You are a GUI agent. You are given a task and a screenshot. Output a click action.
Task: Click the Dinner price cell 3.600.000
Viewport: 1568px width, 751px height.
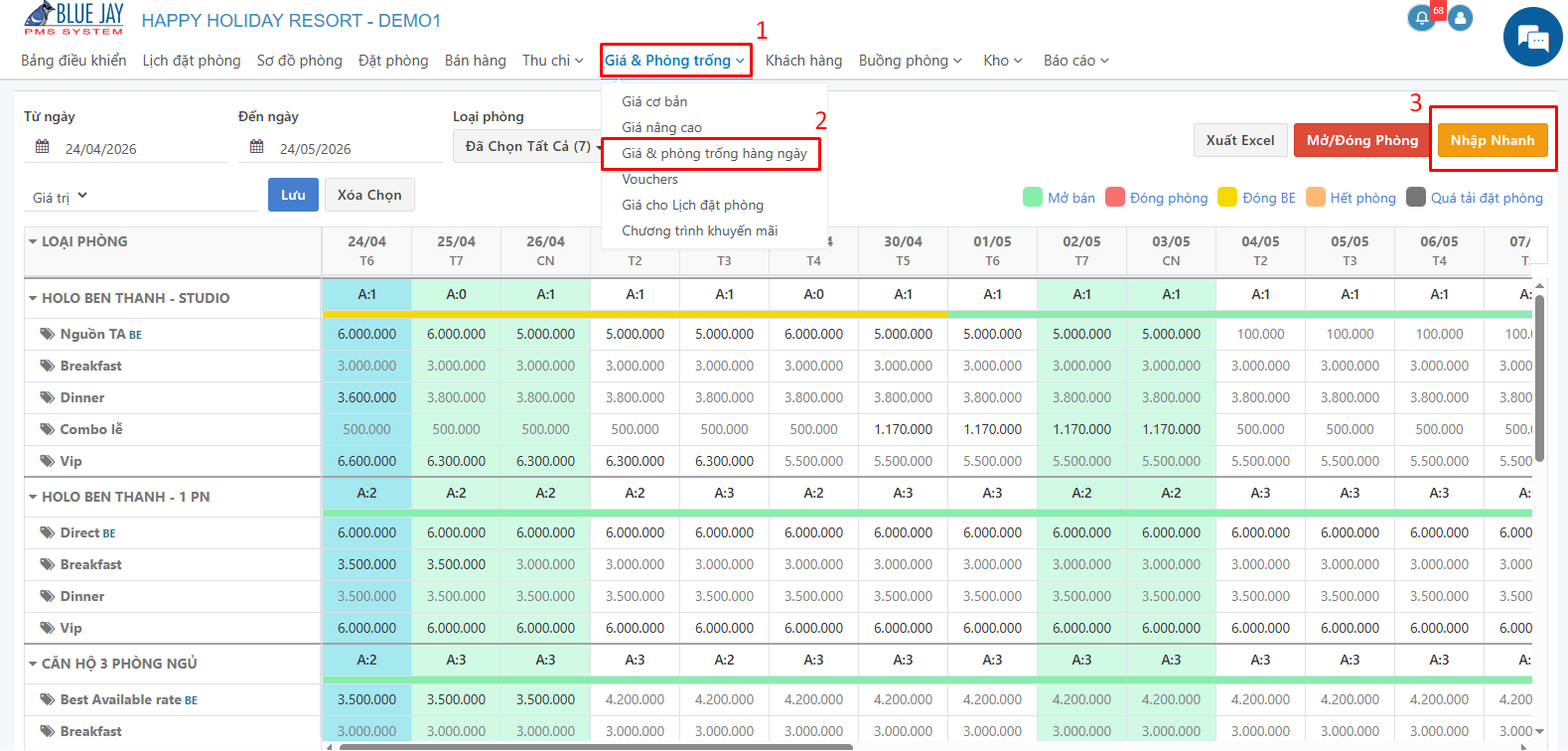point(366,397)
